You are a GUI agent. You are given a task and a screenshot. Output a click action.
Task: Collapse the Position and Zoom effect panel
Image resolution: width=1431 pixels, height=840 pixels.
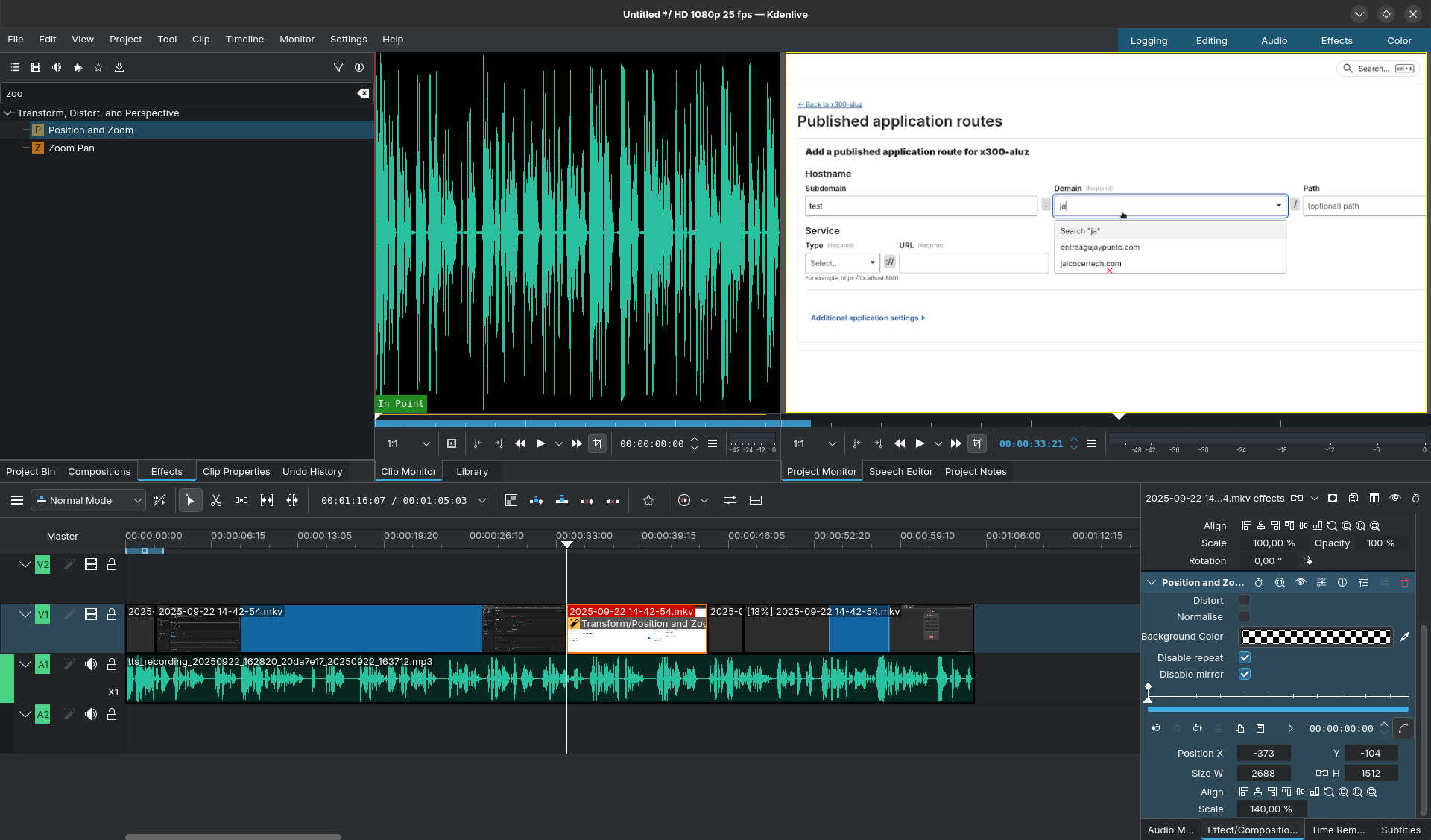point(1152,583)
